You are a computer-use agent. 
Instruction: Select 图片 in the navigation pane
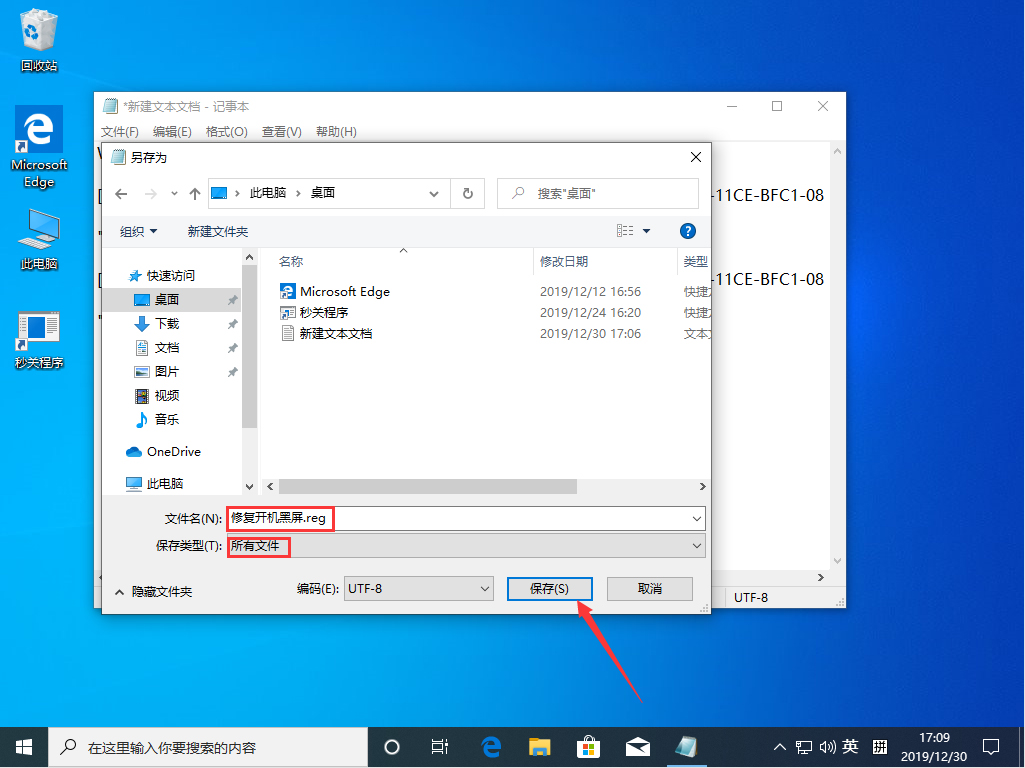pos(170,371)
